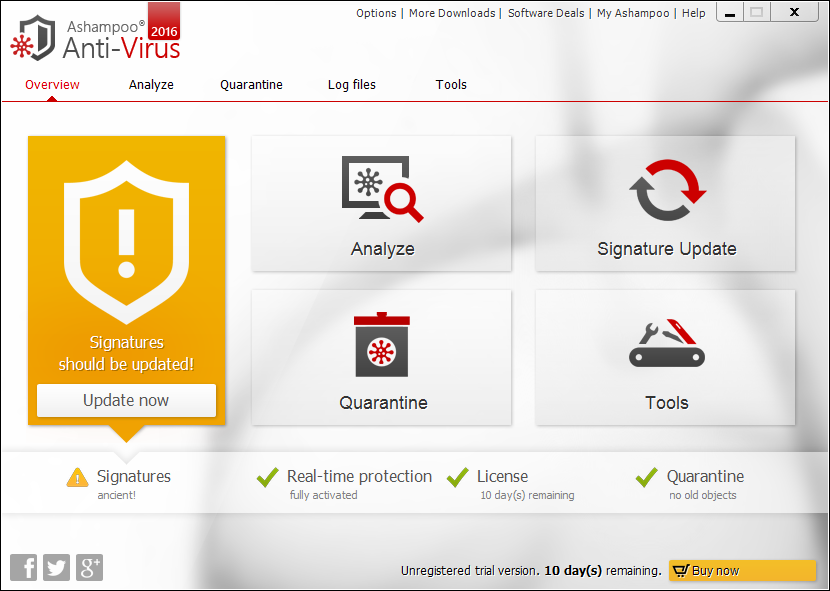The width and height of the screenshot is (830, 591).
Task: Click the License green checkmark icon
Action: pyautogui.click(x=457, y=477)
